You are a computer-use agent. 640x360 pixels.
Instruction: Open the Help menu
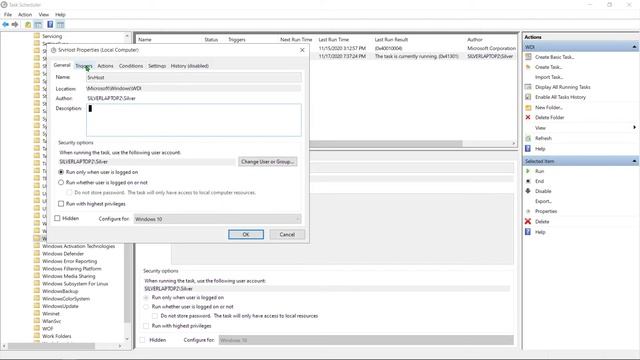pos(60,14)
